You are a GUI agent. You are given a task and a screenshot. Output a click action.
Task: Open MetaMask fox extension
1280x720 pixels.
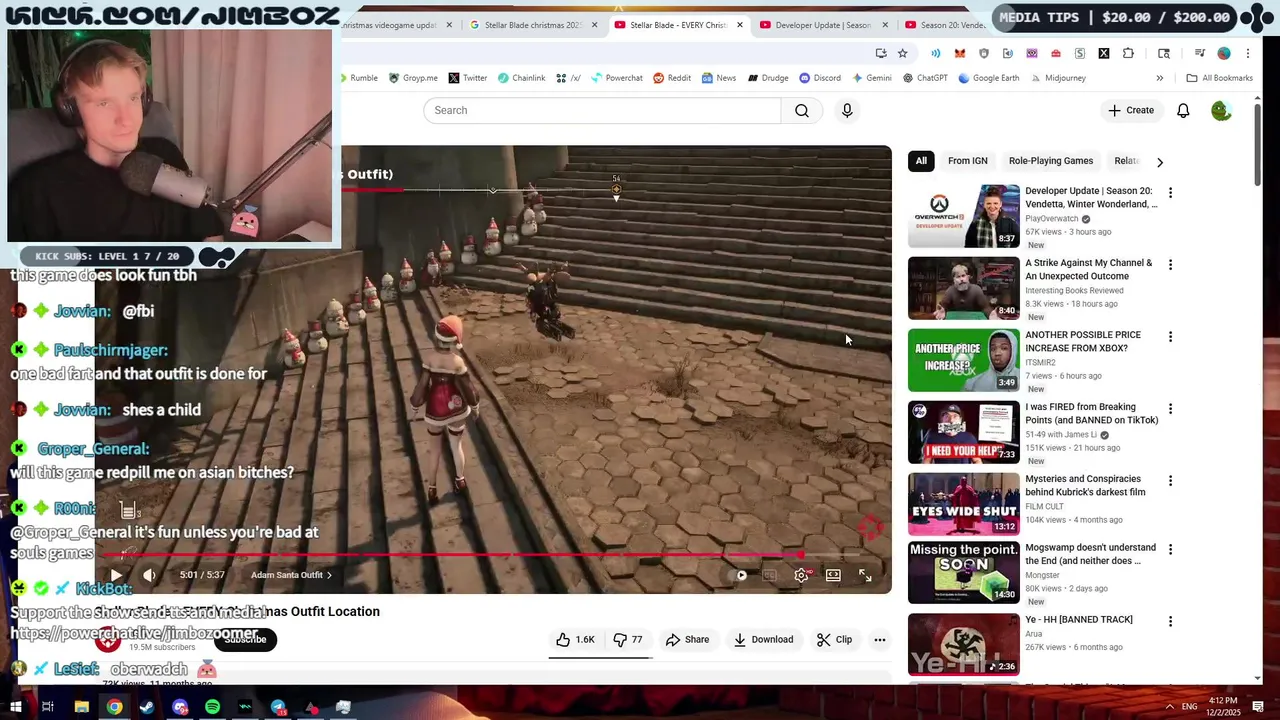pyautogui.click(x=960, y=53)
